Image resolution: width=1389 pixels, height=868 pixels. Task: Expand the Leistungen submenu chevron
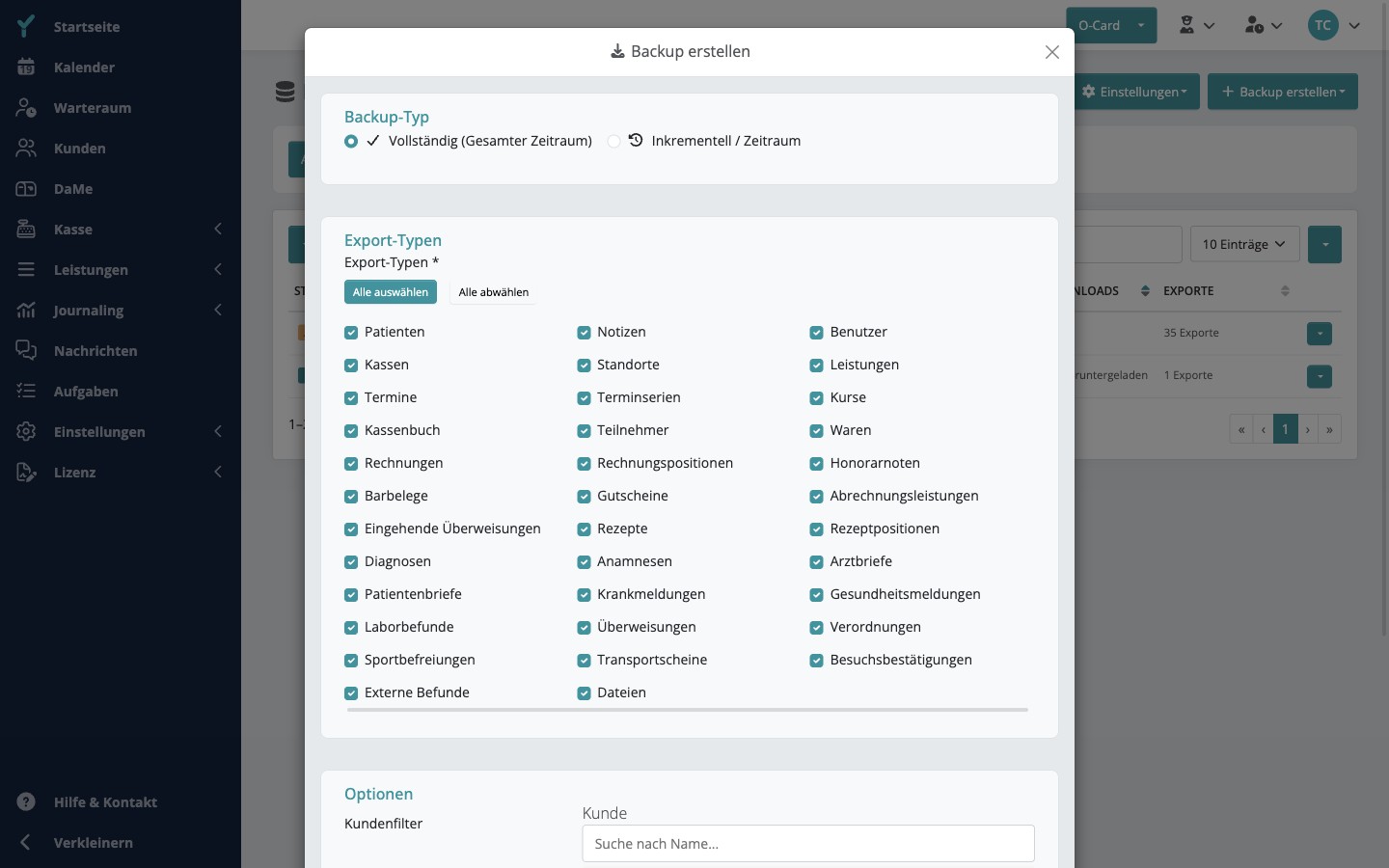218,269
